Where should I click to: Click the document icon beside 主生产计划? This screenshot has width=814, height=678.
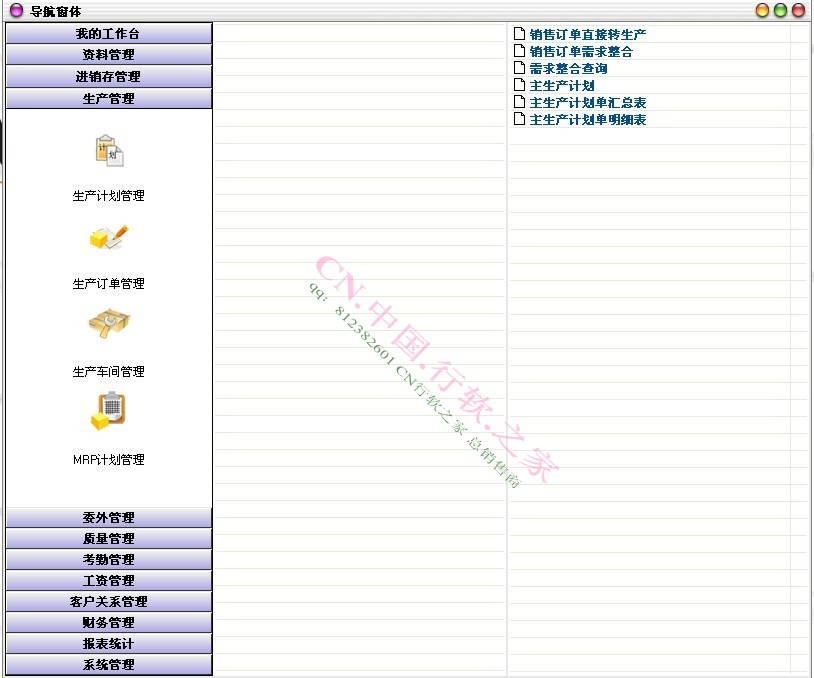(519, 85)
